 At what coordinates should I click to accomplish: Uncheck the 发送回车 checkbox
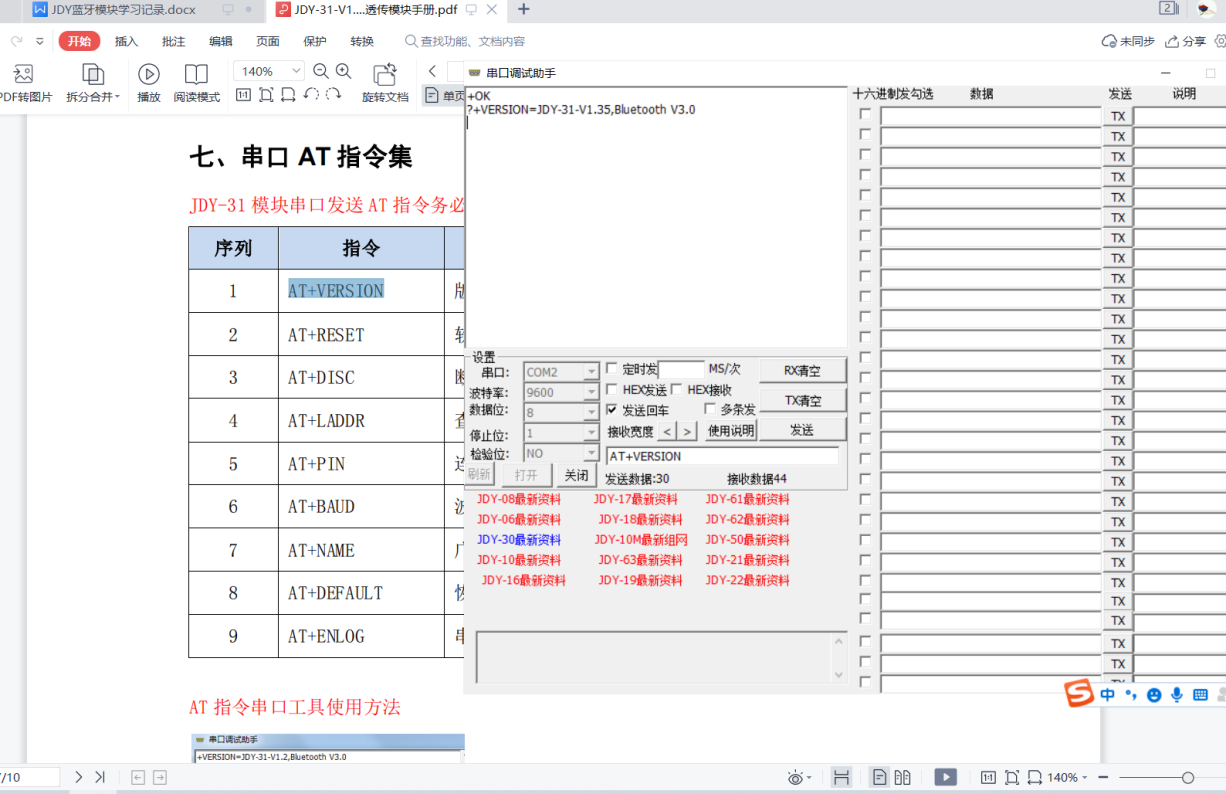pyautogui.click(x=612, y=410)
